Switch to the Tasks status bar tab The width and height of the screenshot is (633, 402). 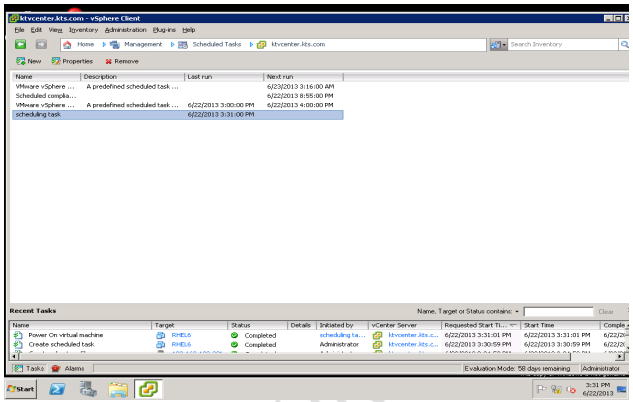pos(29,368)
